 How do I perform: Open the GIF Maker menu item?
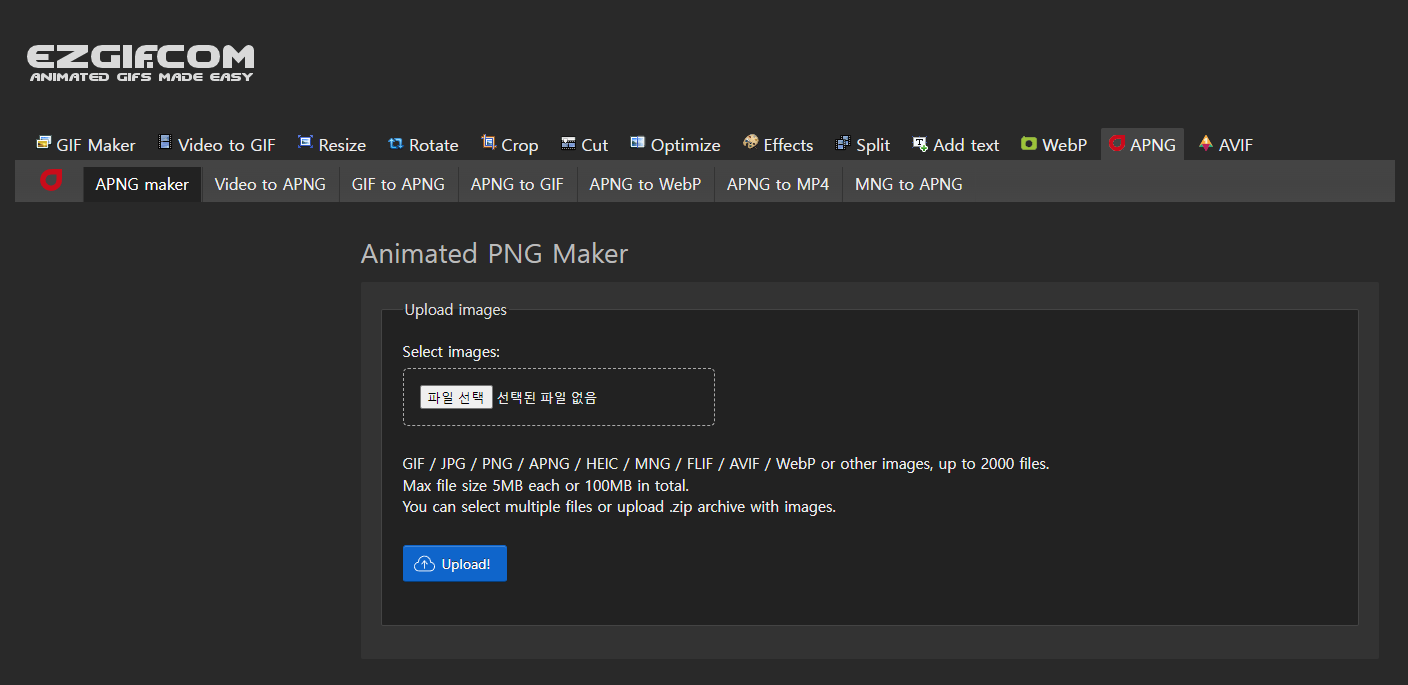click(x=85, y=145)
